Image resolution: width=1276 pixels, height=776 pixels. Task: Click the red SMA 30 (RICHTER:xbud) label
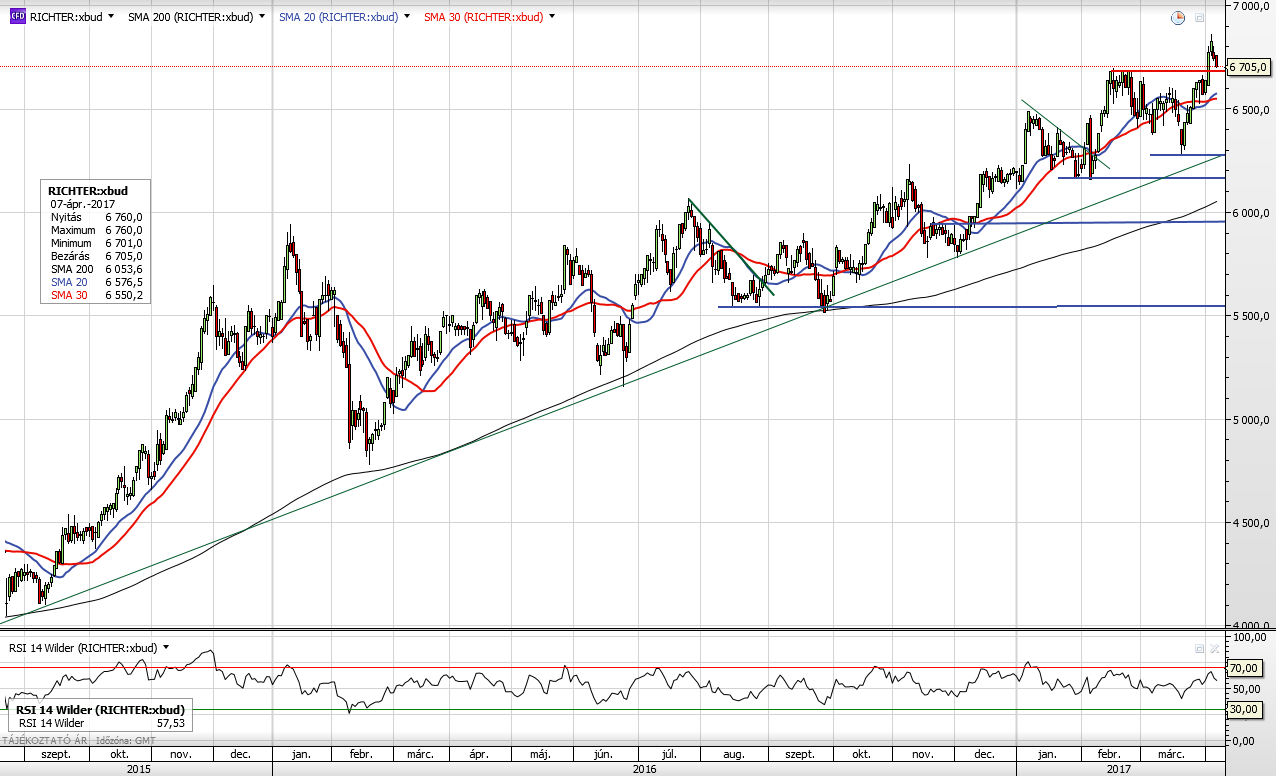click(x=483, y=17)
